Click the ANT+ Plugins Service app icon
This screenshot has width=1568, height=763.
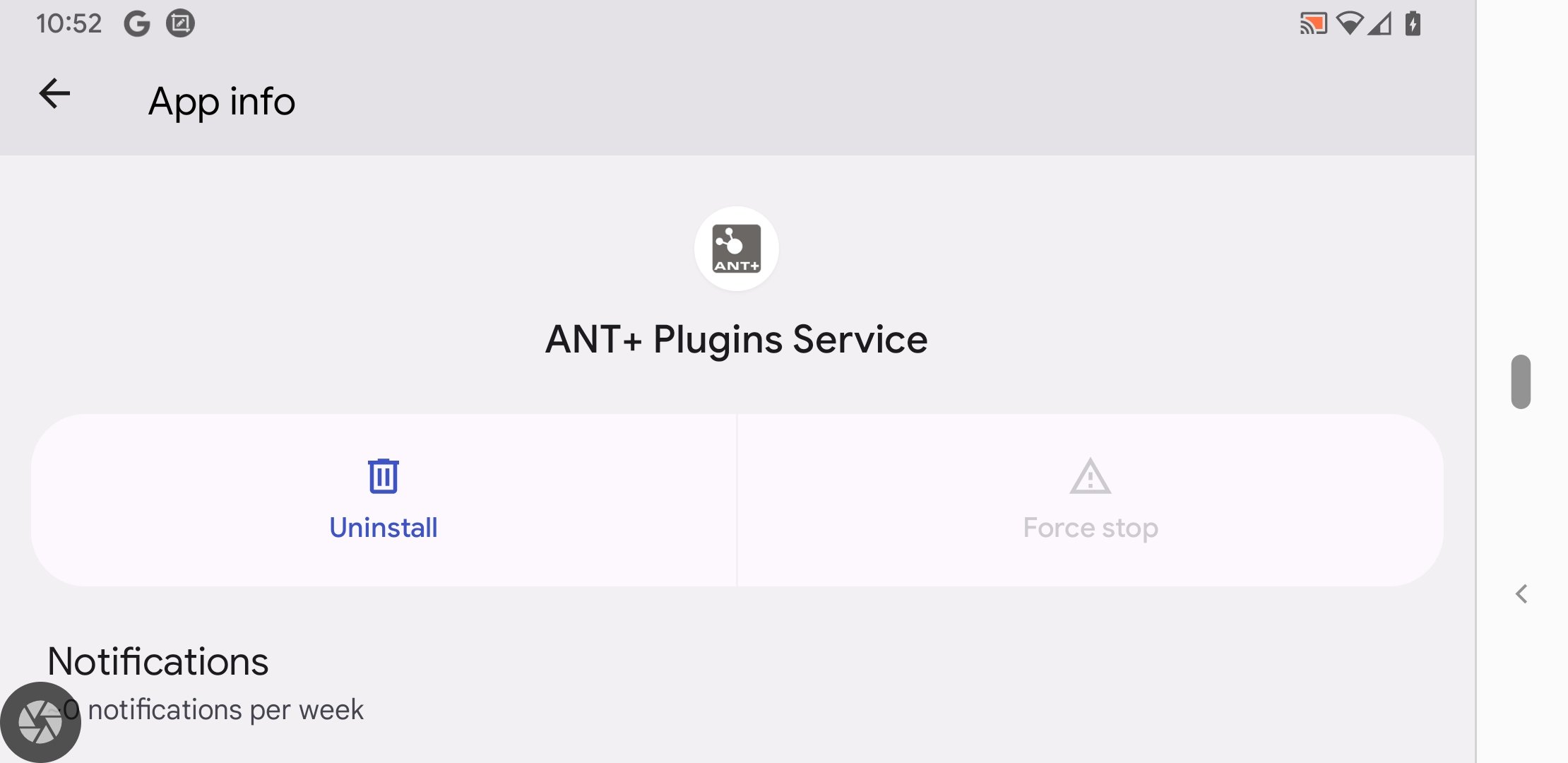click(x=735, y=248)
